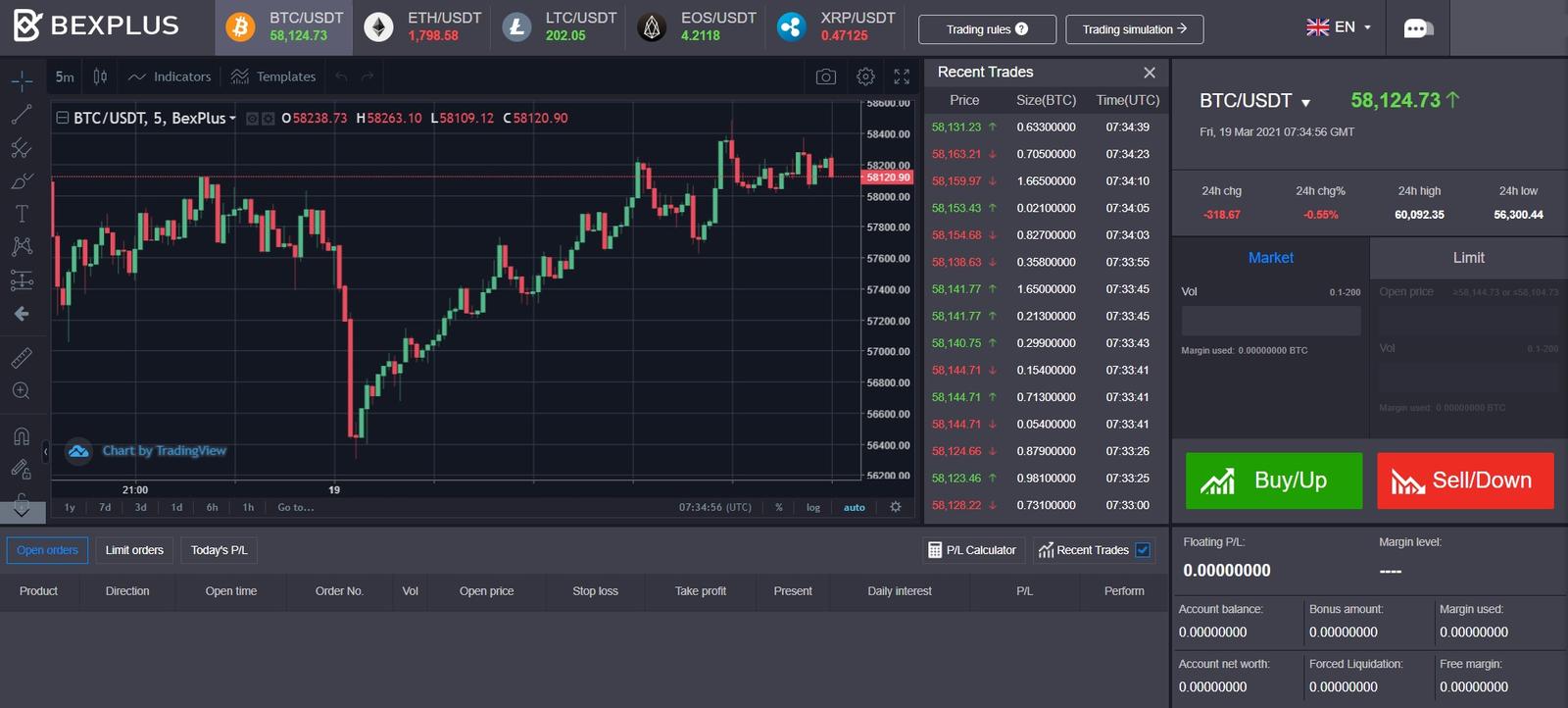
Task: Toggle percent scale on chart
Action: pos(779,508)
